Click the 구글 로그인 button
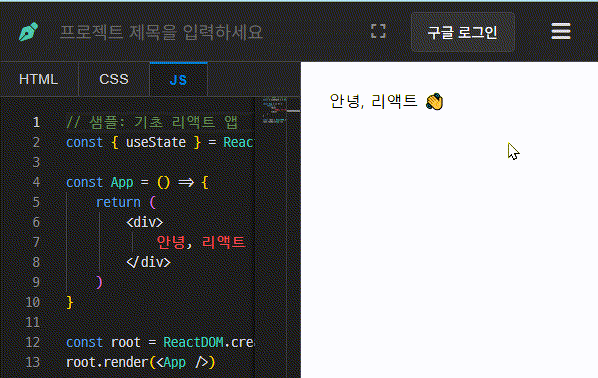 pyautogui.click(x=463, y=32)
